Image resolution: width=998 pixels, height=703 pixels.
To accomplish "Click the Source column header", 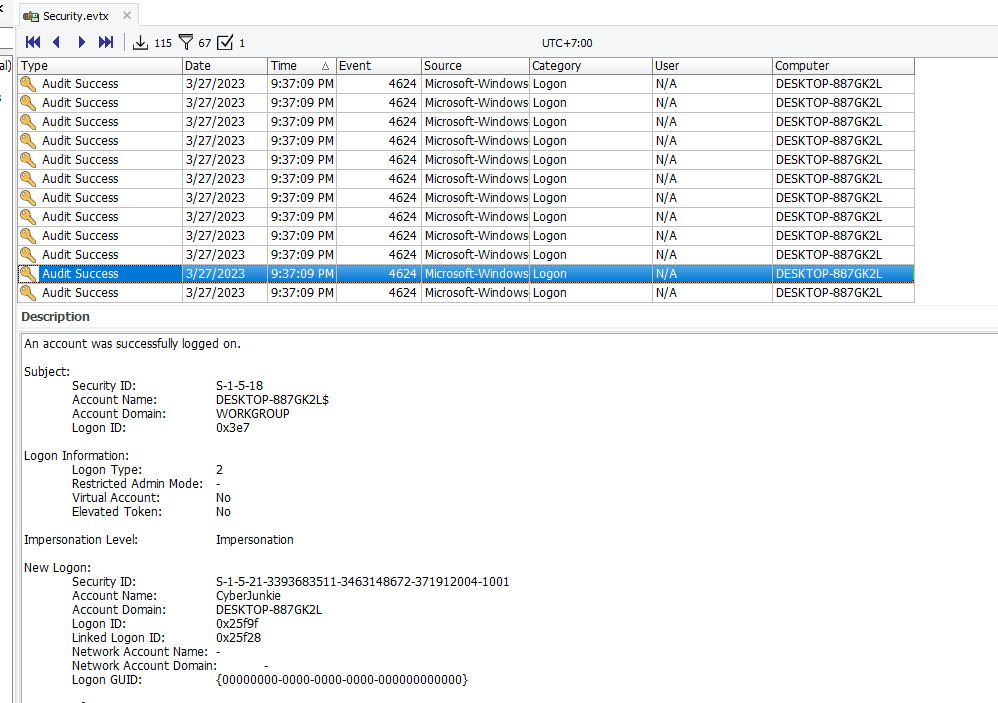I will point(474,66).
